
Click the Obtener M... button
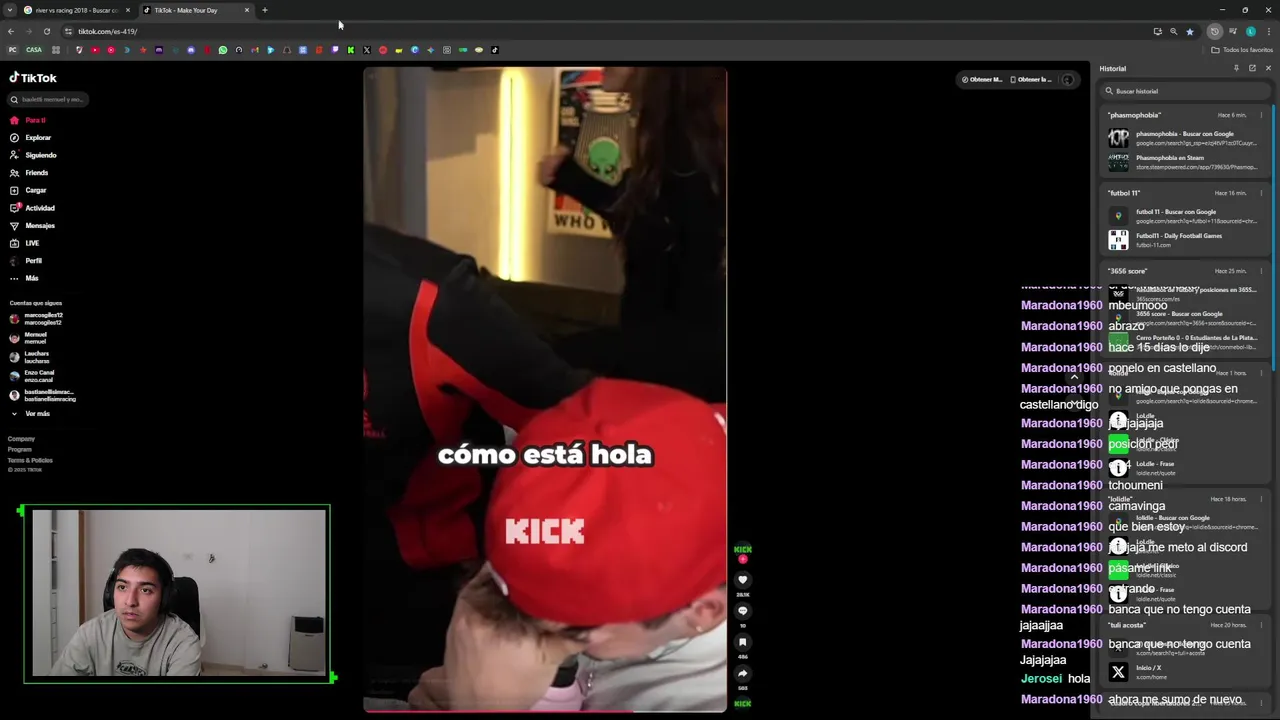981,79
